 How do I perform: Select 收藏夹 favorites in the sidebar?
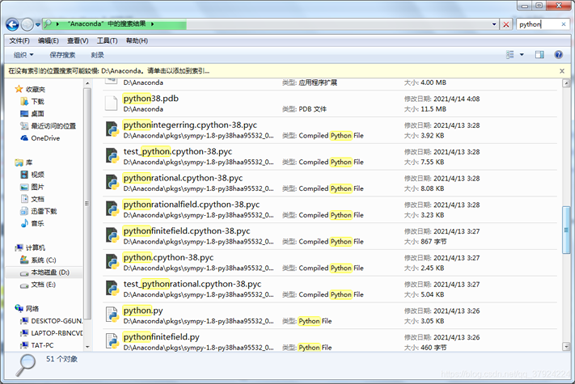click(x=30, y=89)
